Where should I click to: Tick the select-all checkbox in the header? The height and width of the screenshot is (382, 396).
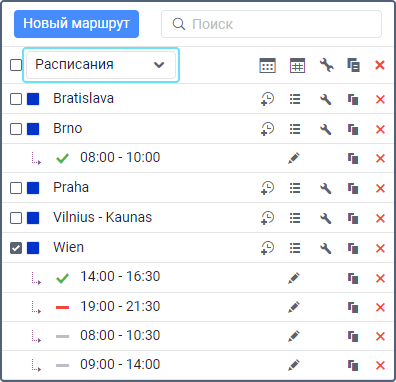(16, 65)
